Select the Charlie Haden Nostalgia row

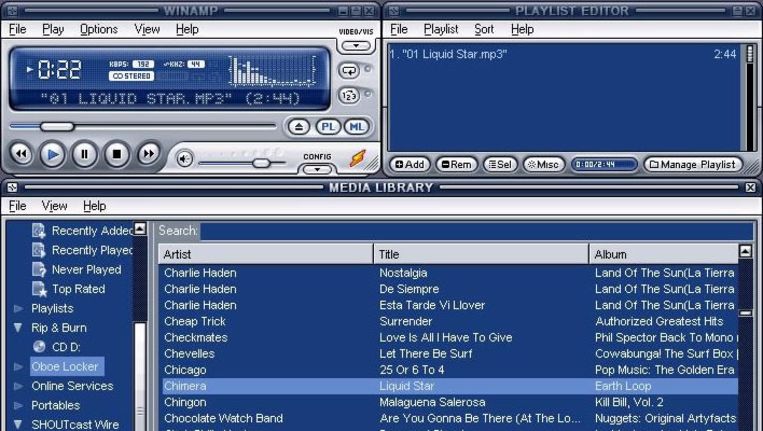[450, 273]
